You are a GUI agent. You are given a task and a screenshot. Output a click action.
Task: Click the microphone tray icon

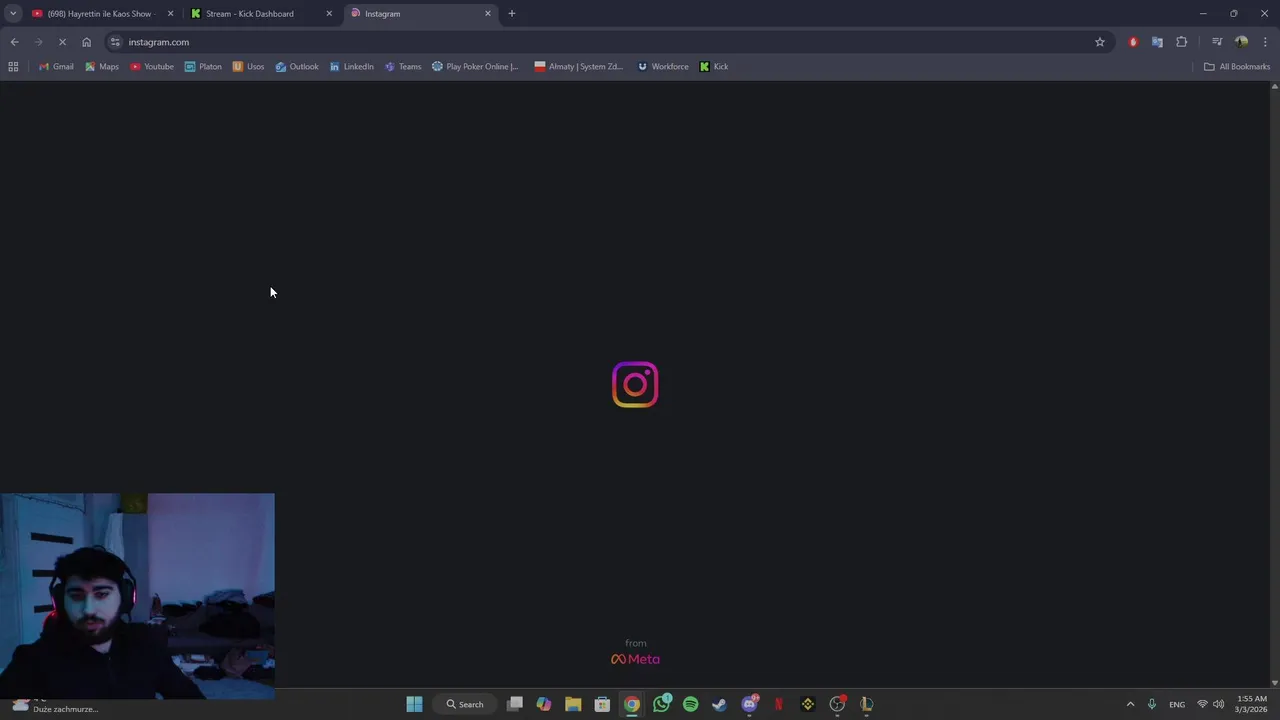(1152, 704)
